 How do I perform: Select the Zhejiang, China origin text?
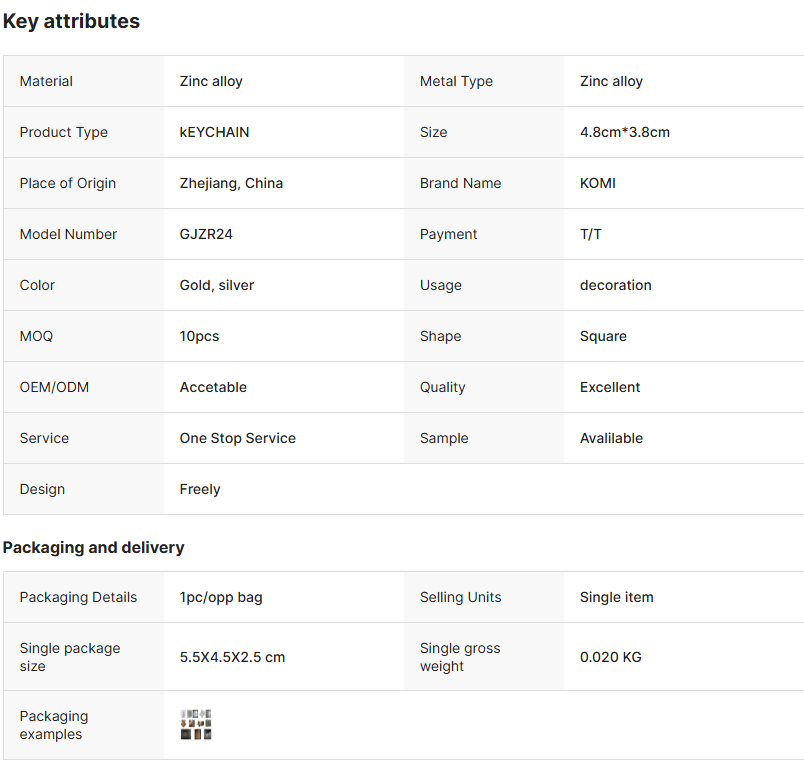(231, 183)
